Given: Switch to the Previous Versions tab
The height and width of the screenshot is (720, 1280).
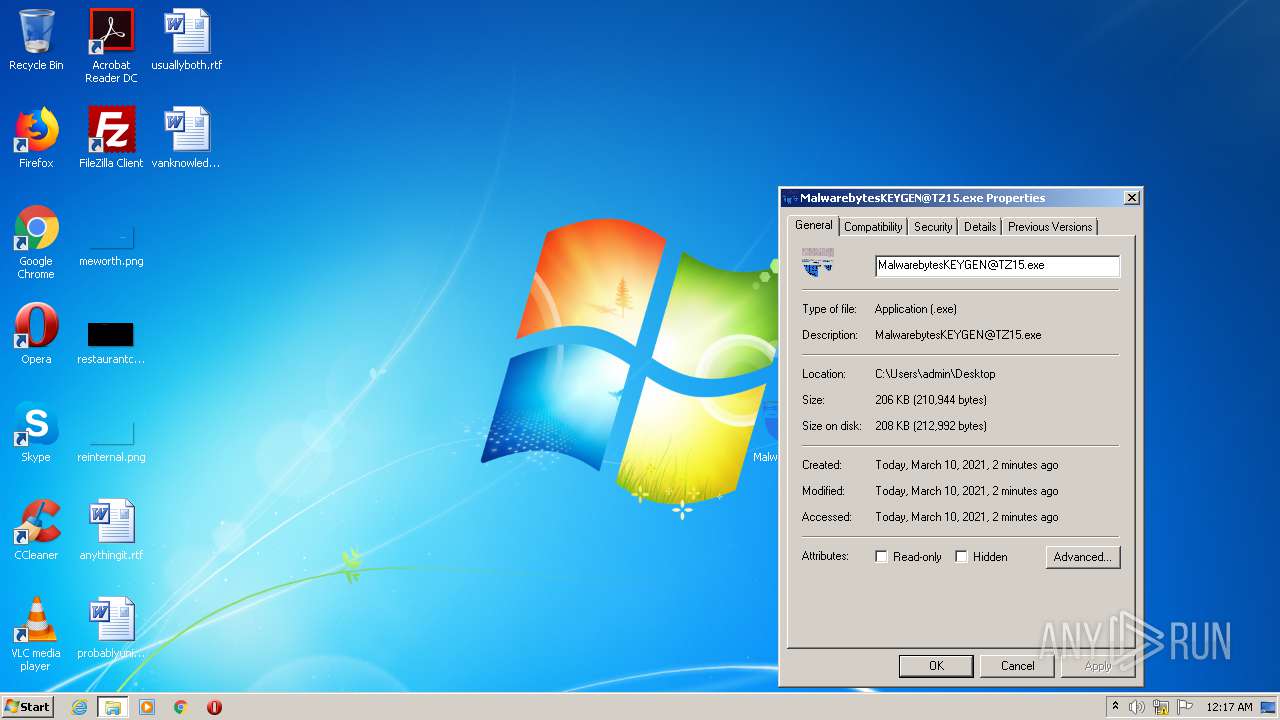Looking at the screenshot, I should click(1050, 227).
